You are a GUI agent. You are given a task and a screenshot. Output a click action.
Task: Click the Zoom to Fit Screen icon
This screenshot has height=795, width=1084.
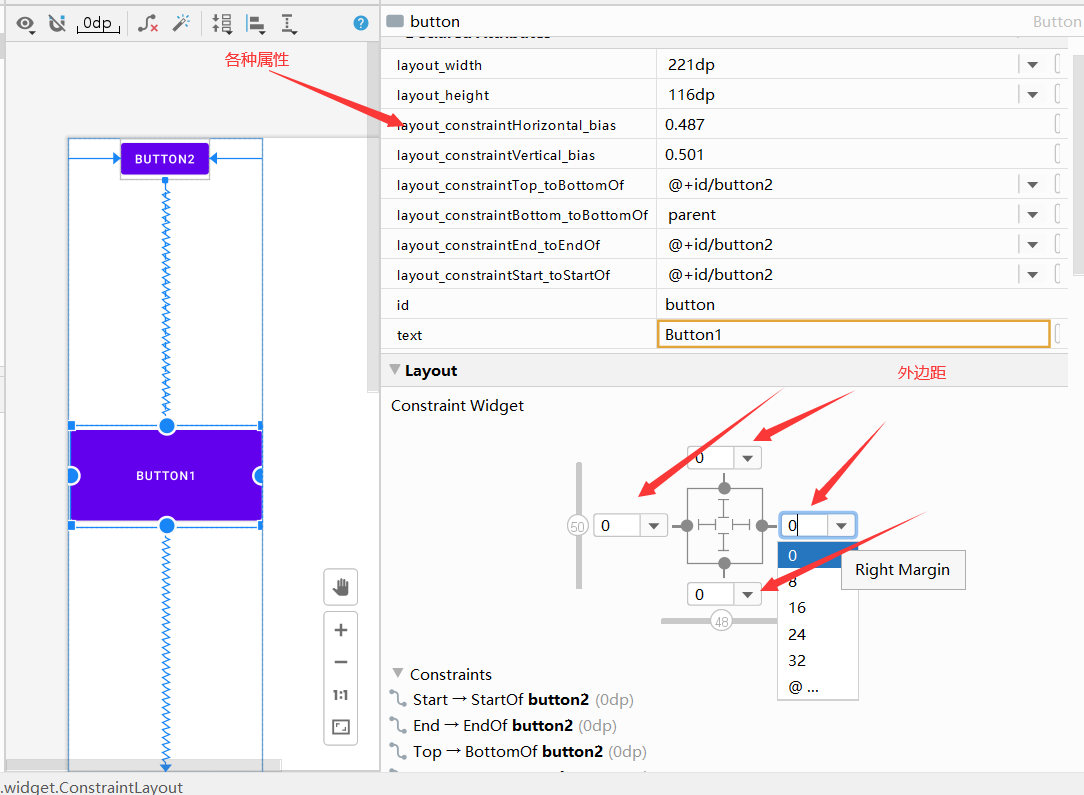[x=341, y=727]
